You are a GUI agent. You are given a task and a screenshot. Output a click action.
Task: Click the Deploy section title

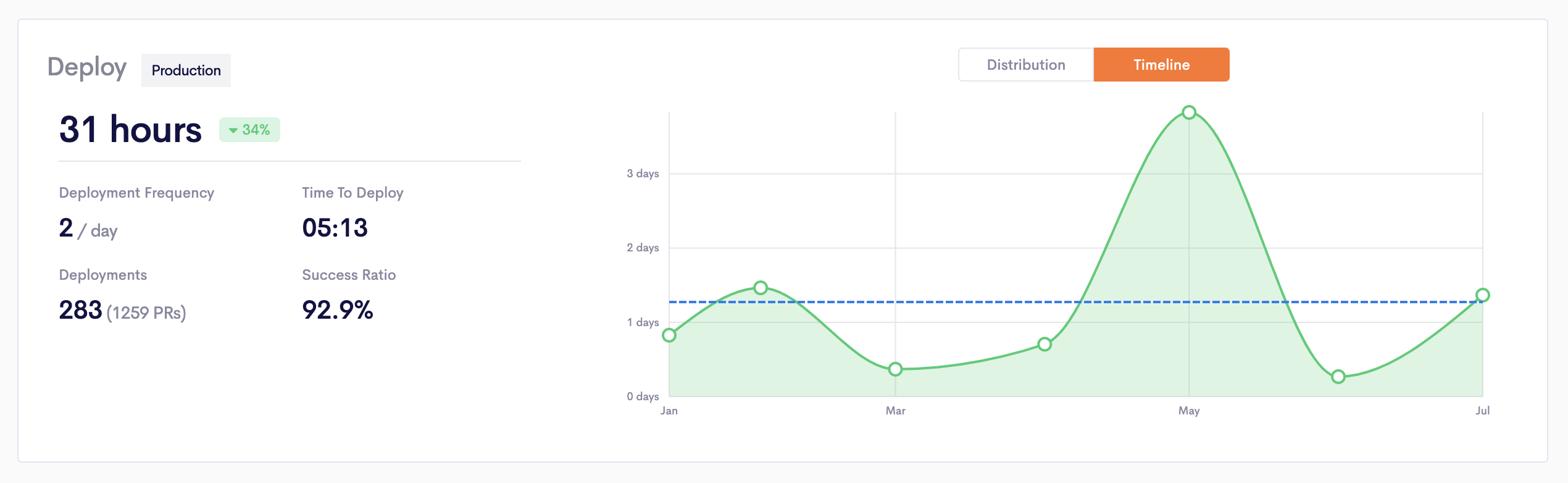coord(87,67)
